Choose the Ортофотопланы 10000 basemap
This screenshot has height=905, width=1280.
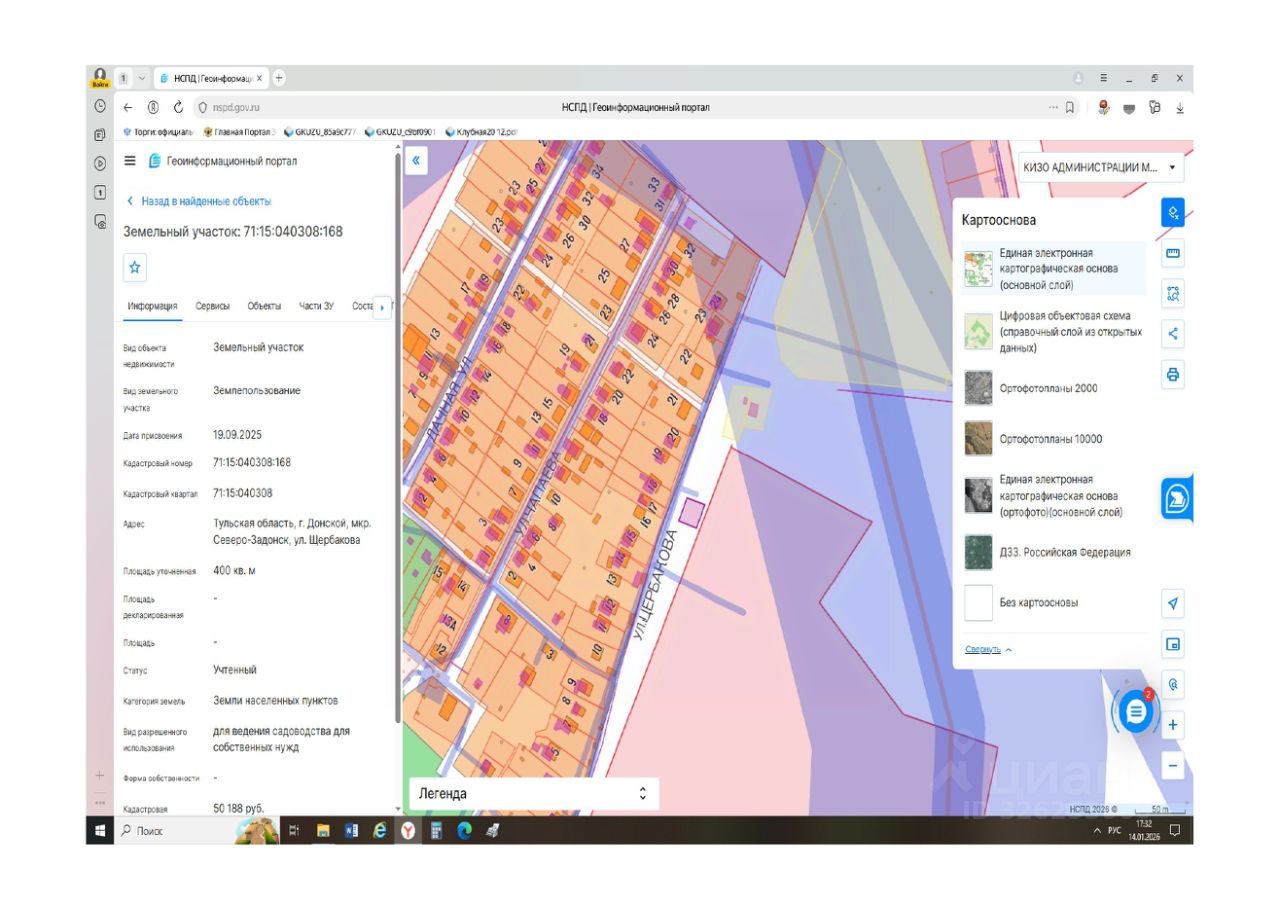(1054, 439)
